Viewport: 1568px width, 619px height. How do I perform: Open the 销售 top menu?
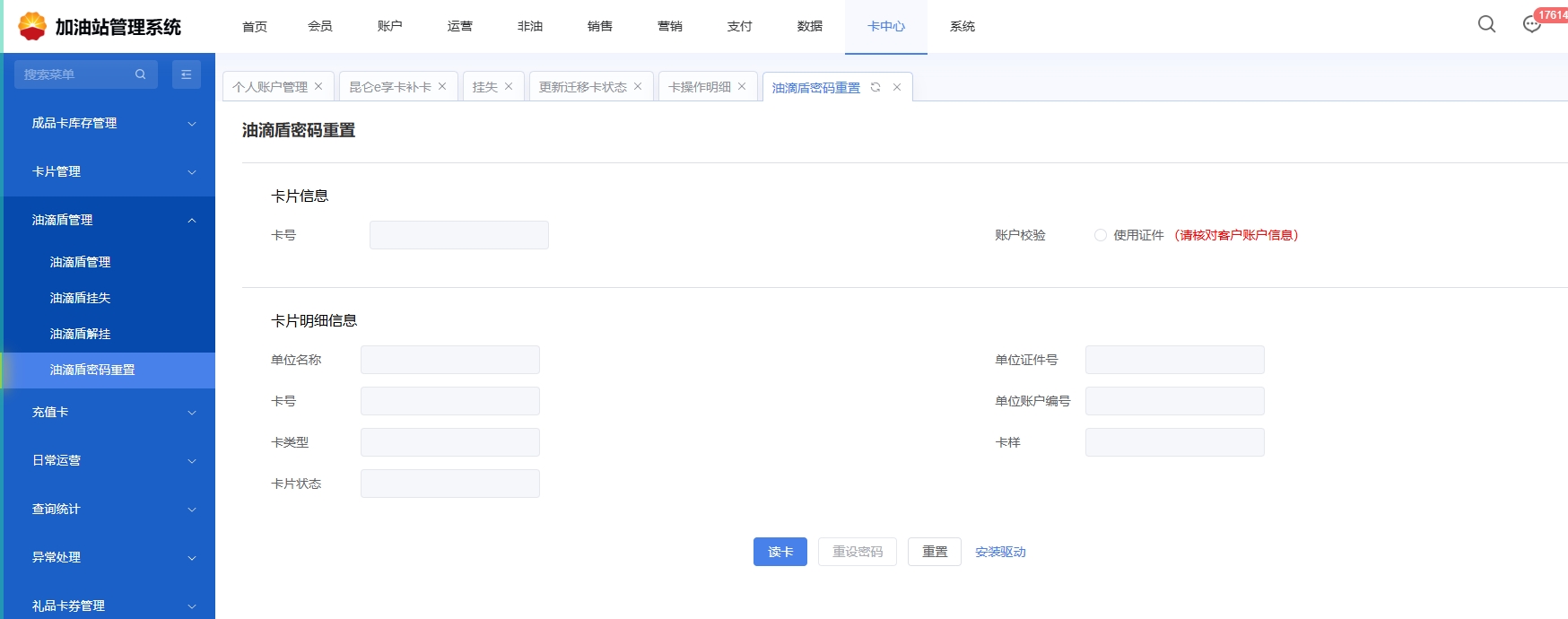[599, 26]
